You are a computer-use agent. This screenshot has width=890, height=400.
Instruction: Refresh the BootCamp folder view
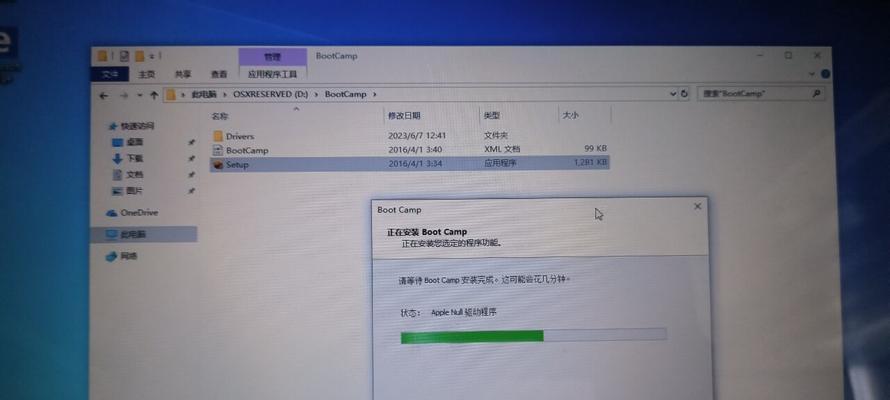tap(685, 94)
